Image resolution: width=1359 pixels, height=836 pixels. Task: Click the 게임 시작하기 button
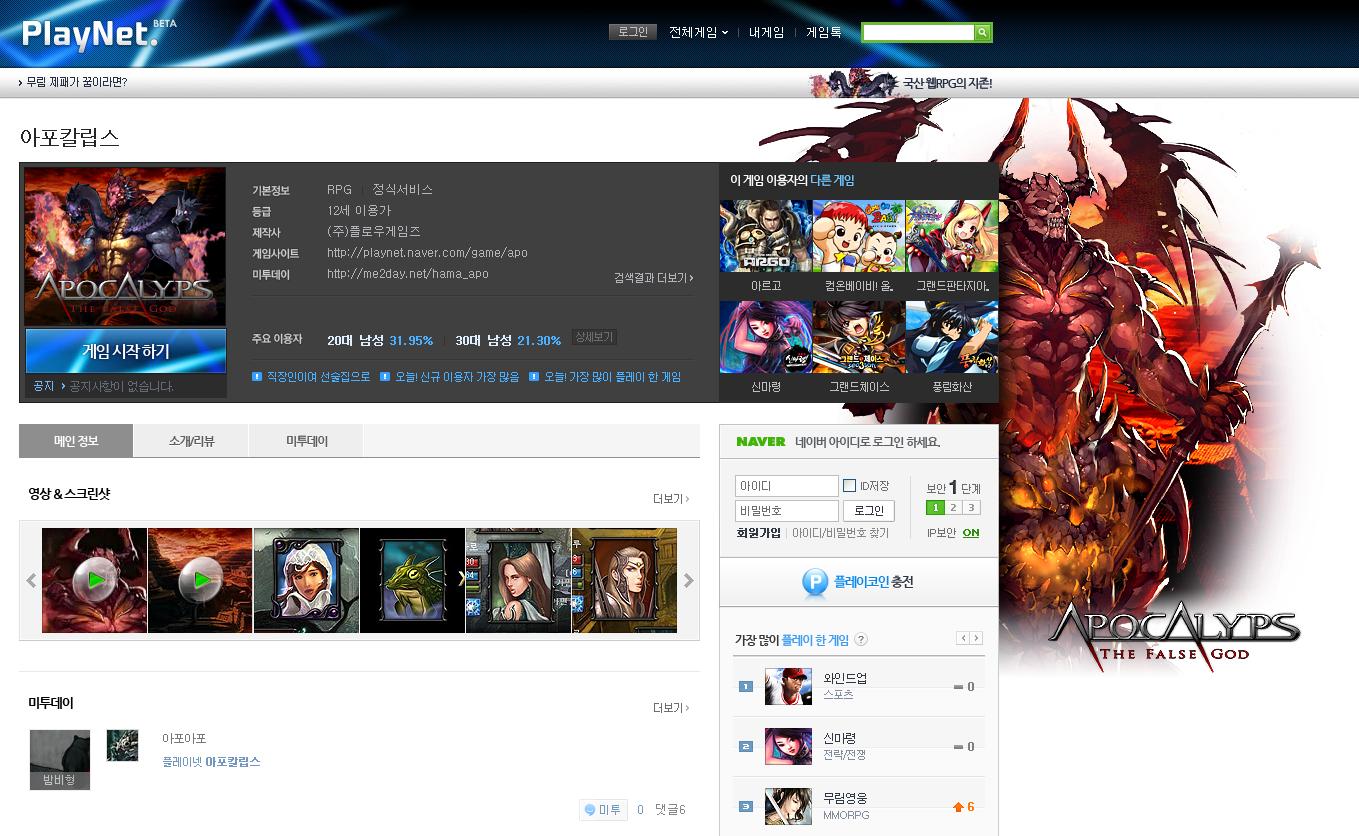(x=126, y=351)
